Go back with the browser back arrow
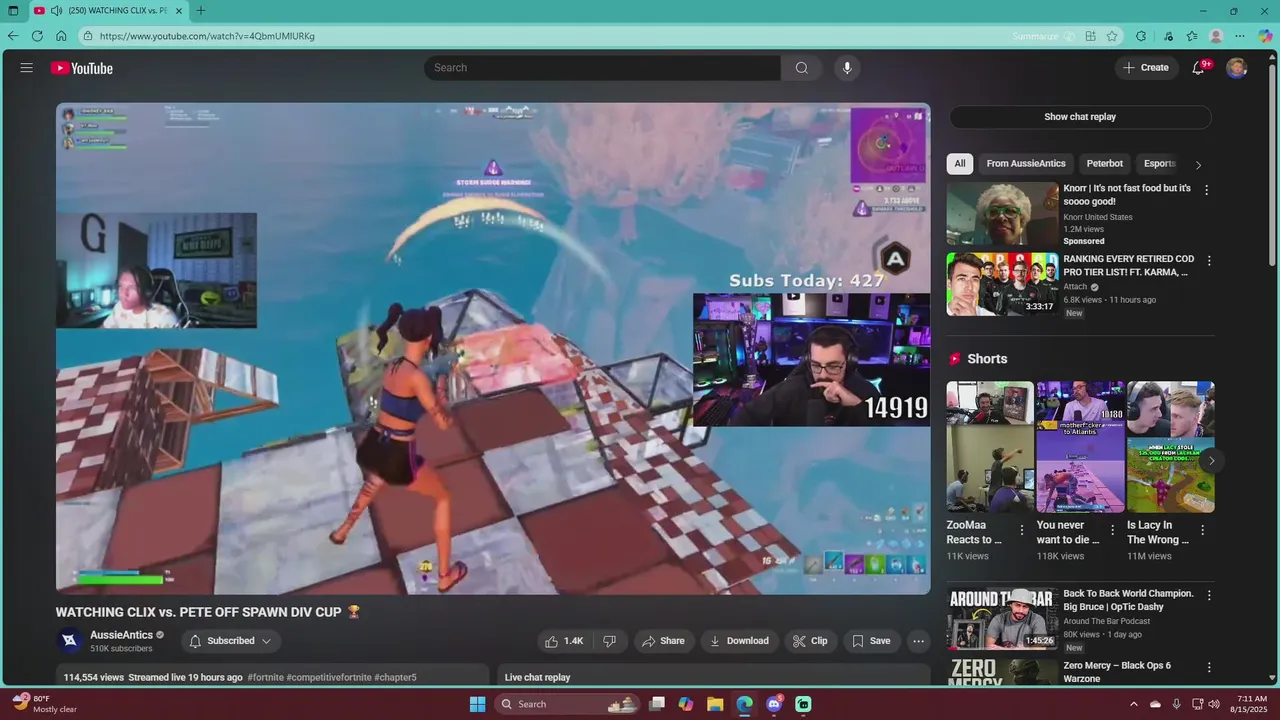 point(13,36)
